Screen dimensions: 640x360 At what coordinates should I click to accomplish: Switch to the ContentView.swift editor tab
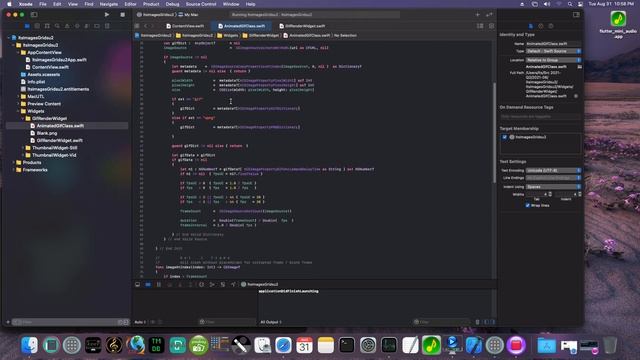pos(184,26)
